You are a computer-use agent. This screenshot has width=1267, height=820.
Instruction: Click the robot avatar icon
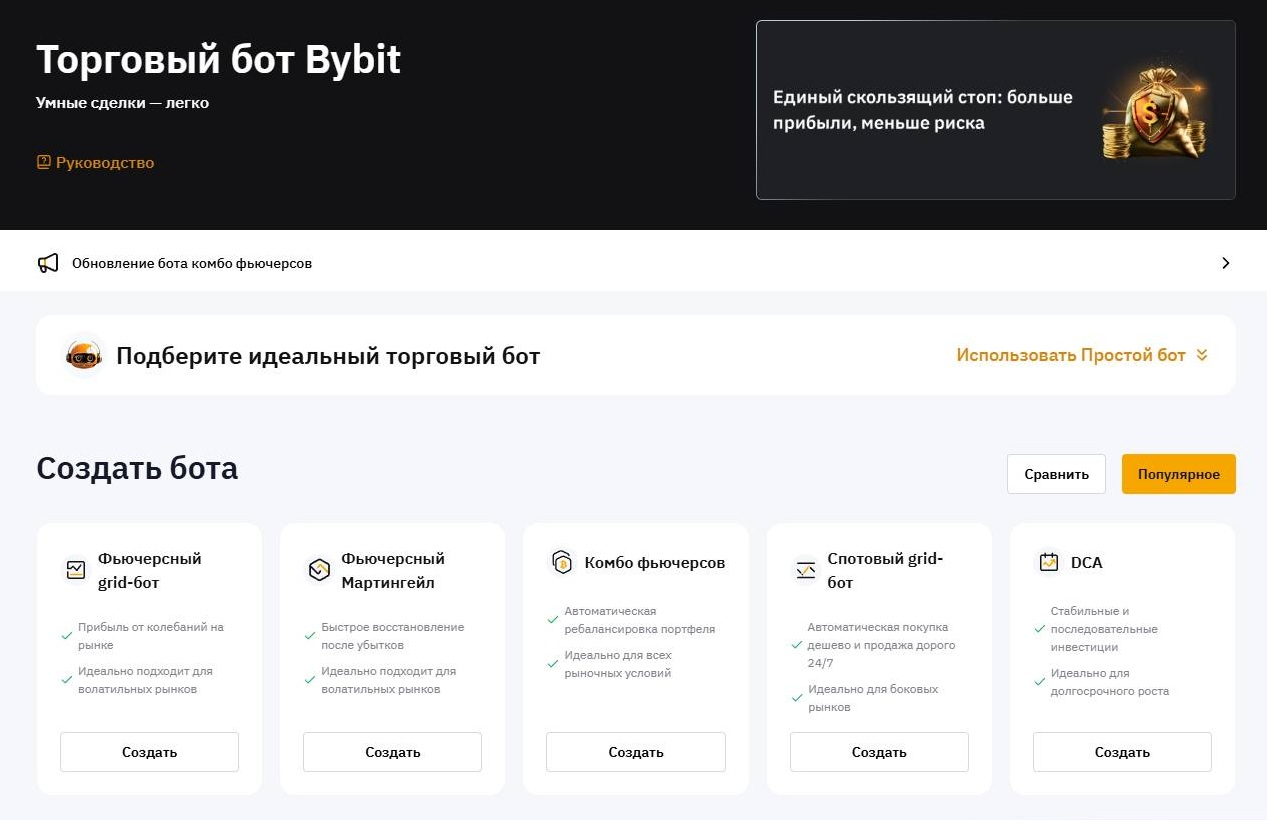point(84,355)
